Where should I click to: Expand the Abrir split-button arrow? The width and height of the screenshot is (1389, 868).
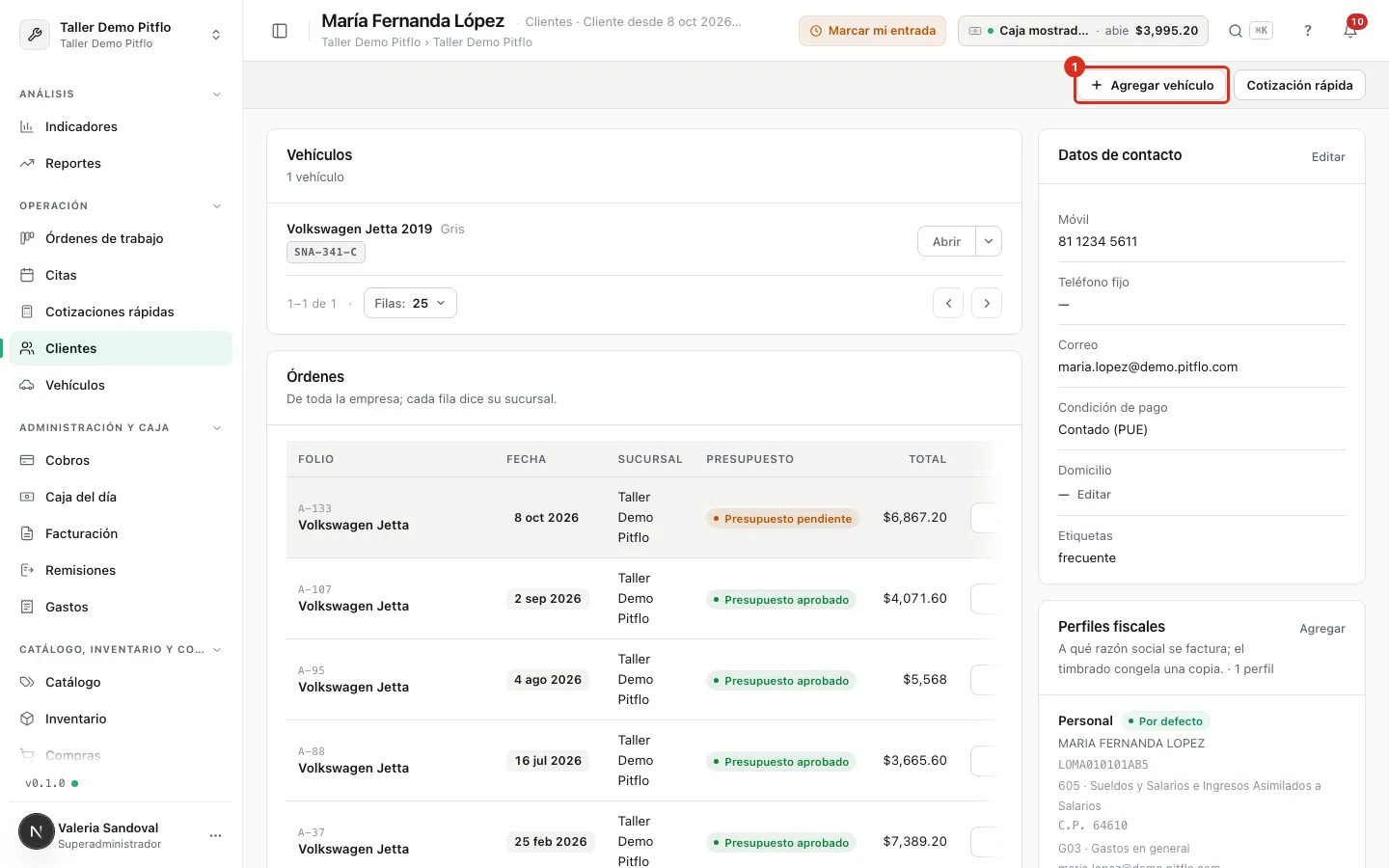989,241
